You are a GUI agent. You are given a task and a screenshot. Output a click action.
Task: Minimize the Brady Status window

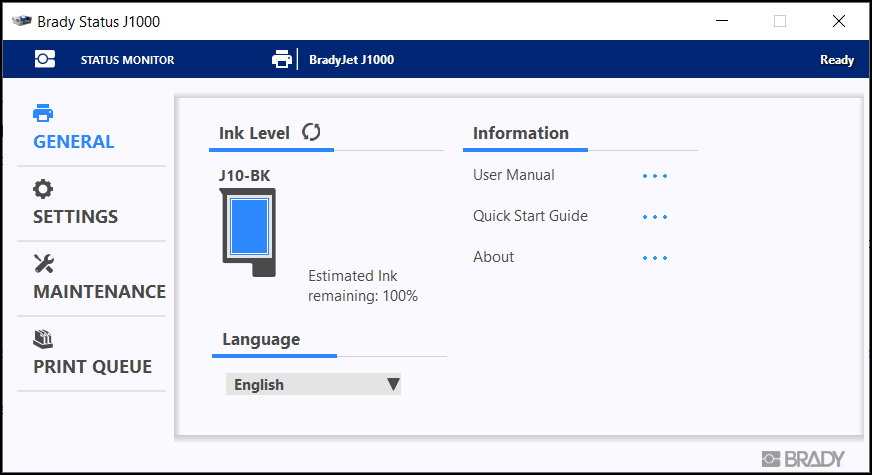(x=722, y=21)
